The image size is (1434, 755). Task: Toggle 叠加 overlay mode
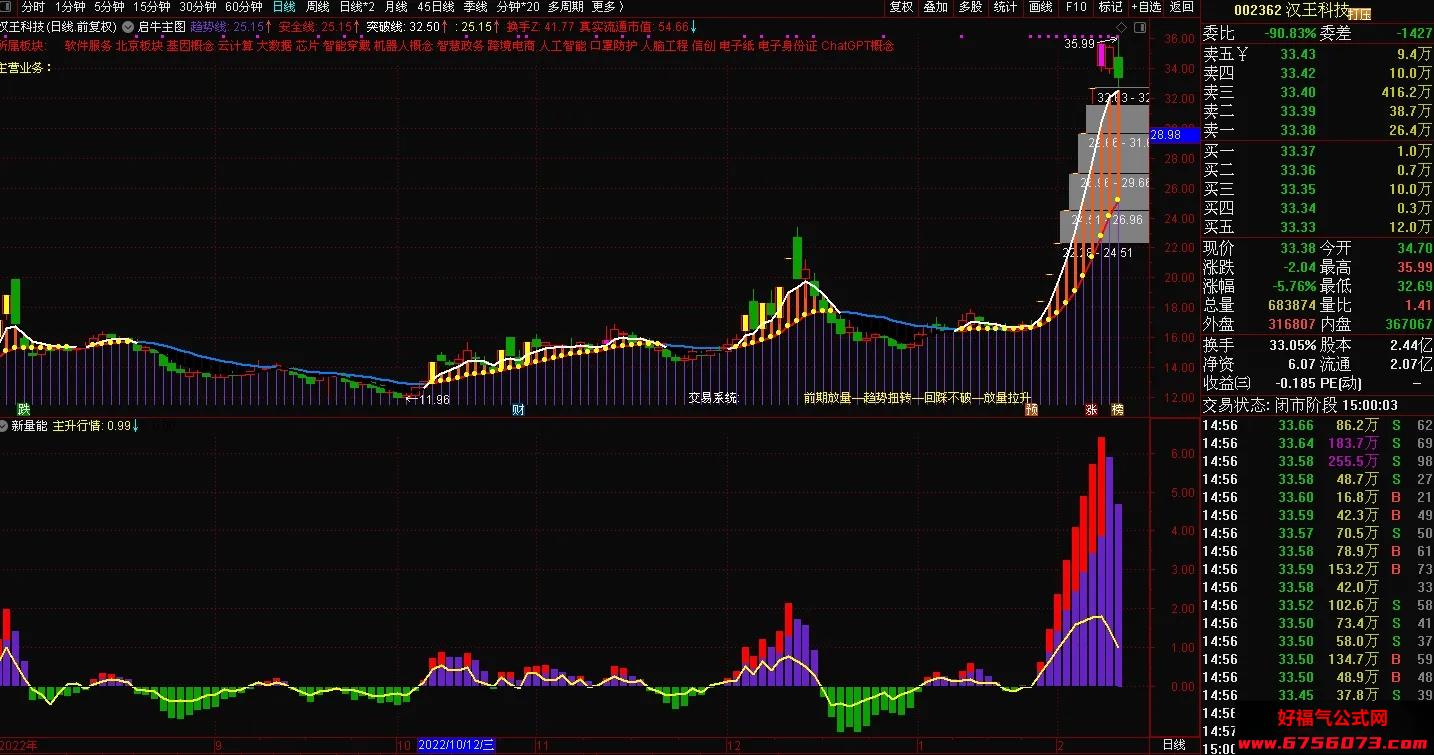pos(935,7)
